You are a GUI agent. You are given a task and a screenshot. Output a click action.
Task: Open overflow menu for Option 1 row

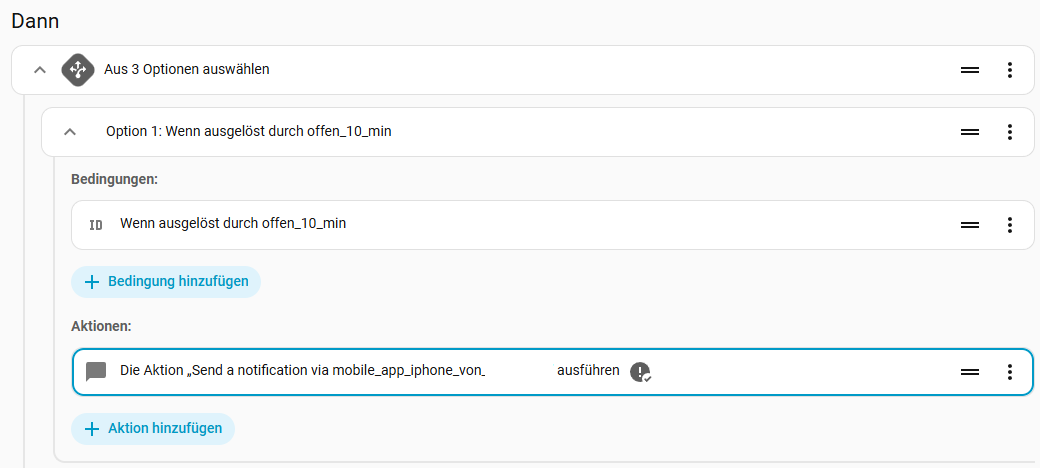click(1009, 132)
